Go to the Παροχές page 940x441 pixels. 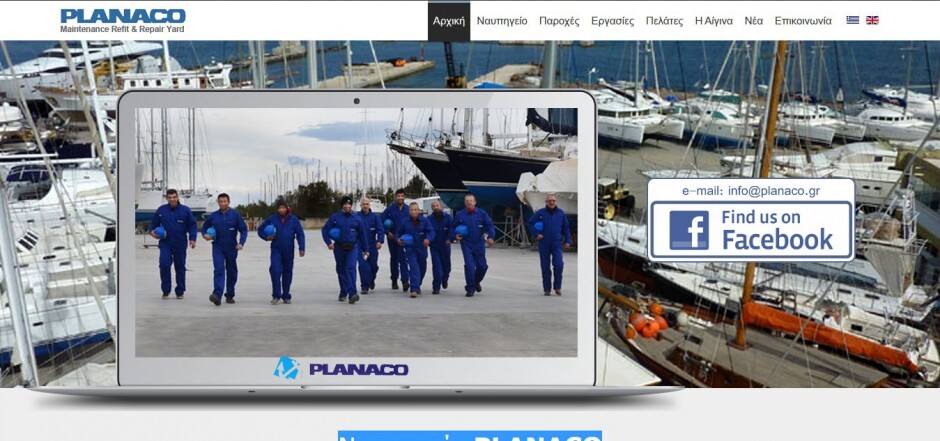point(559,21)
